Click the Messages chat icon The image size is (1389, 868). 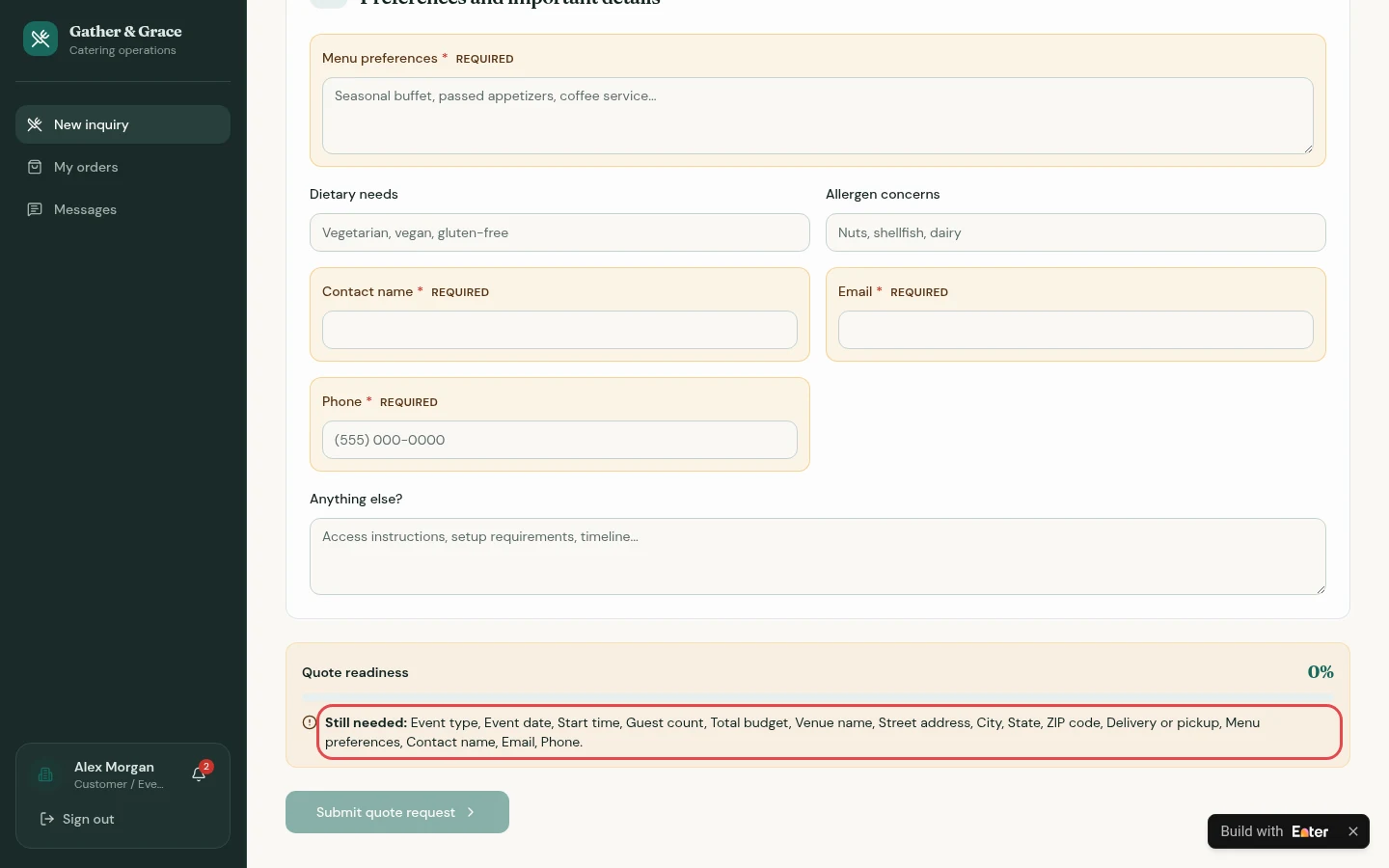35,209
